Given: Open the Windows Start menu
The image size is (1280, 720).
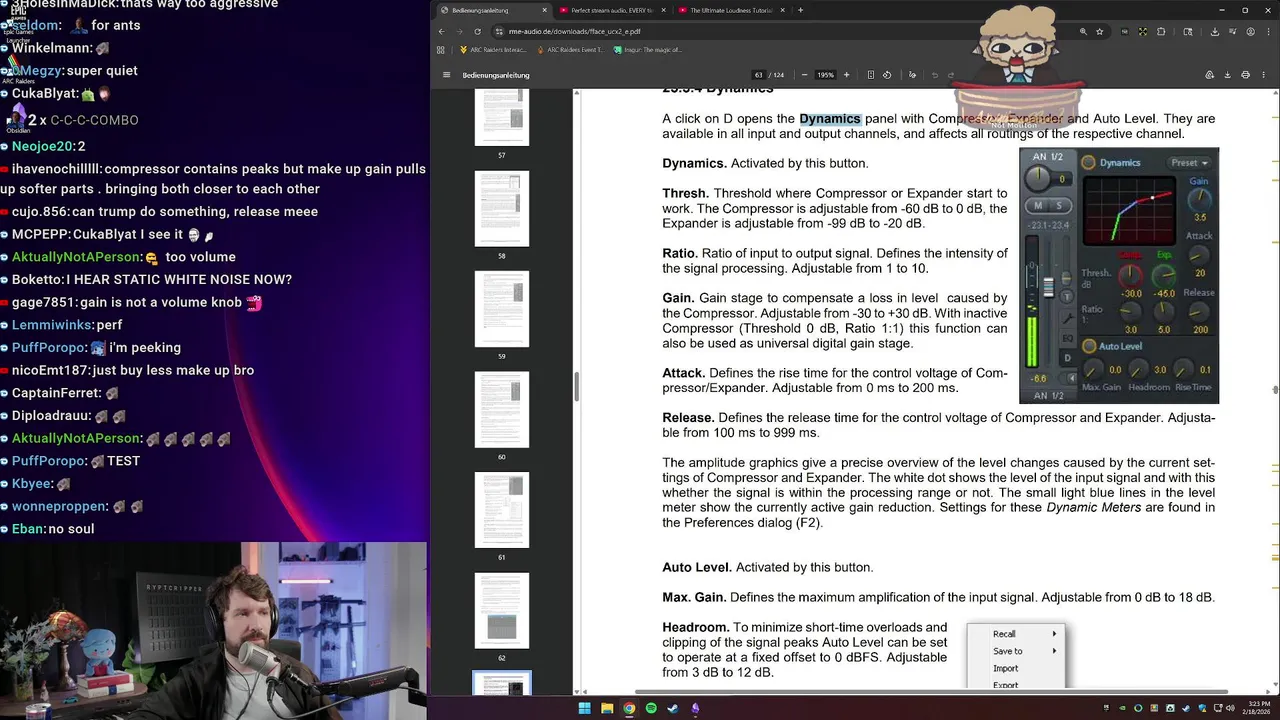Looking at the screenshot, I should tap(585, 708).
